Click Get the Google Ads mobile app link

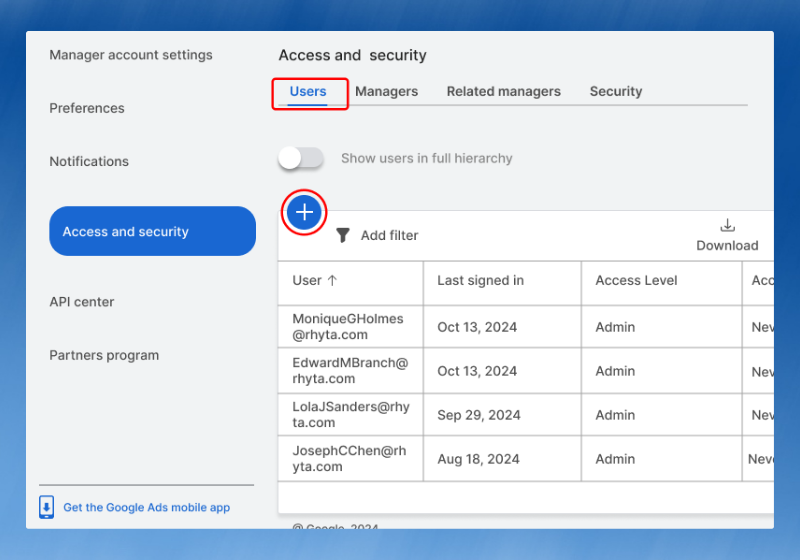coord(146,508)
